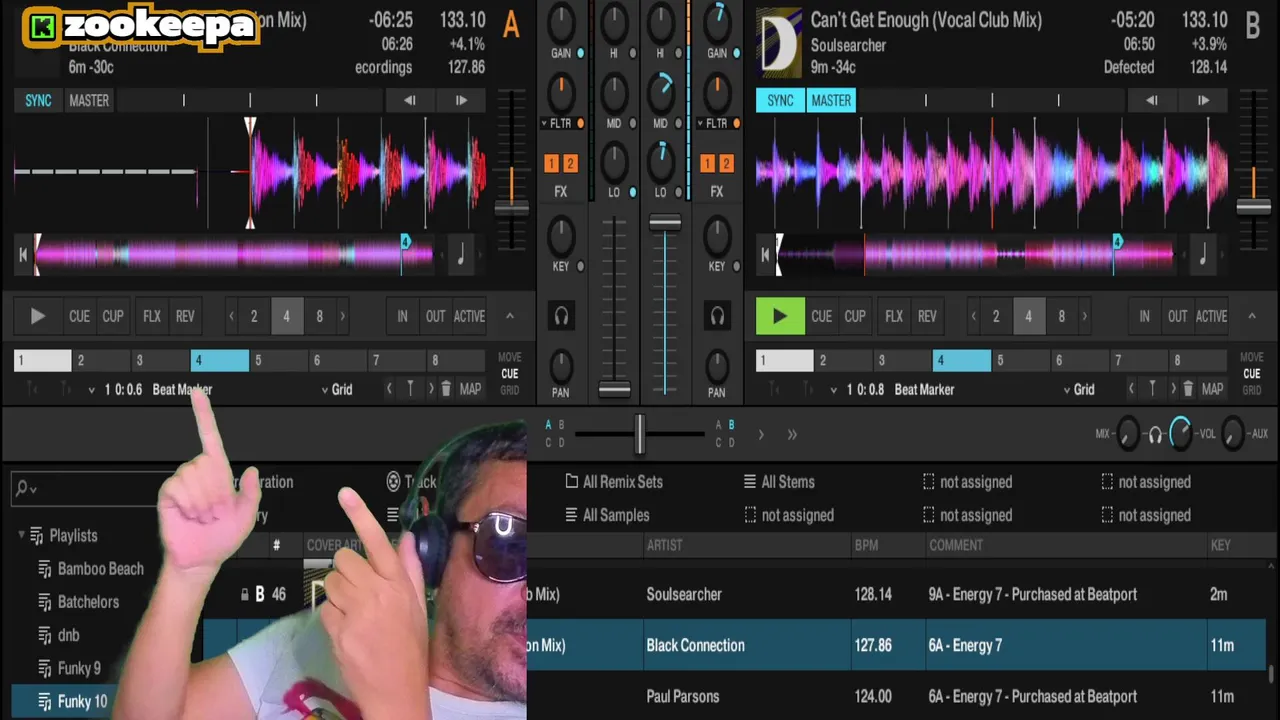Open All Stems favorite
This screenshot has width=1280, height=720.
tap(779, 482)
